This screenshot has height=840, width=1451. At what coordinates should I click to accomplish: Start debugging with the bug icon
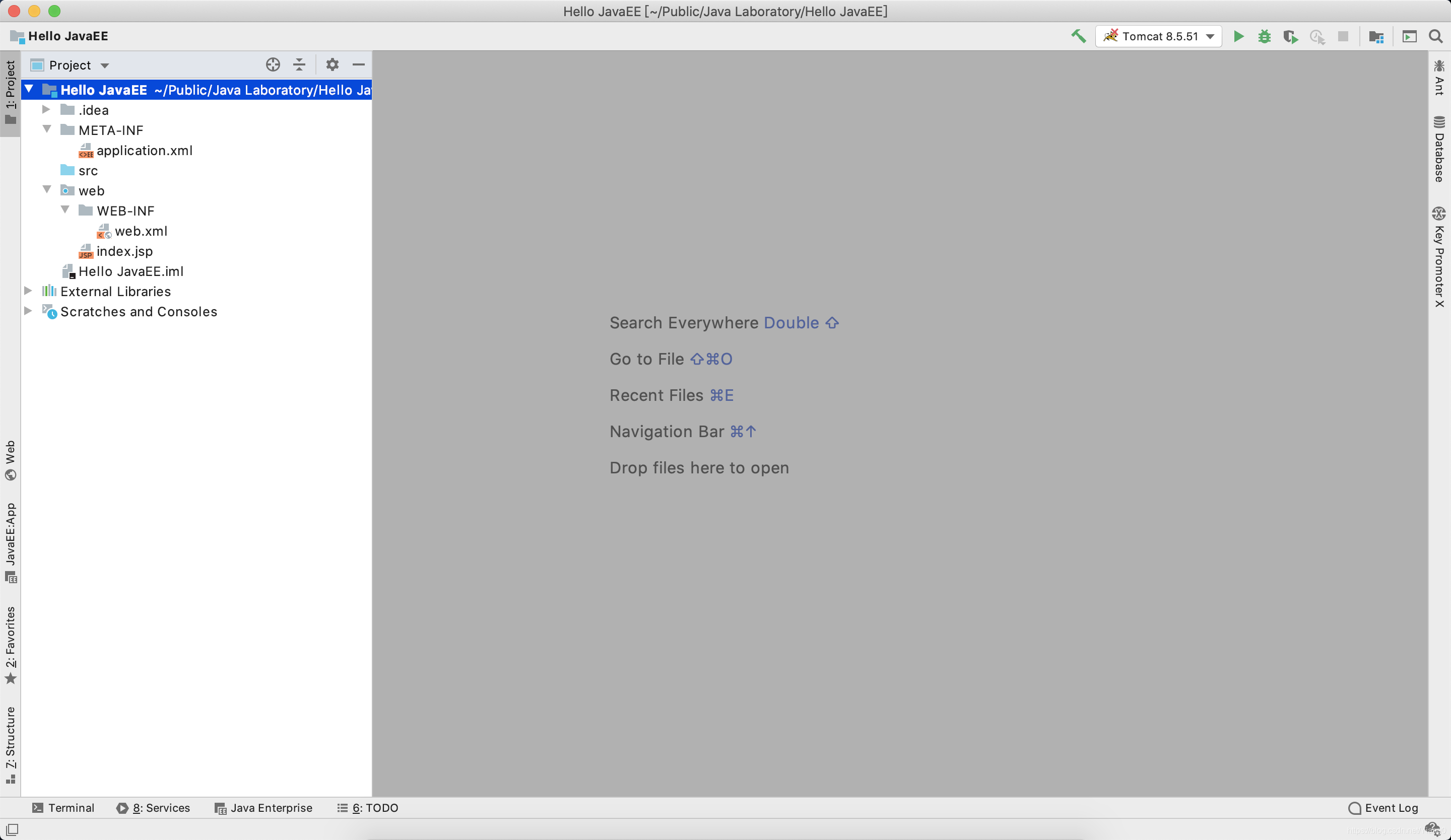[x=1264, y=36]
